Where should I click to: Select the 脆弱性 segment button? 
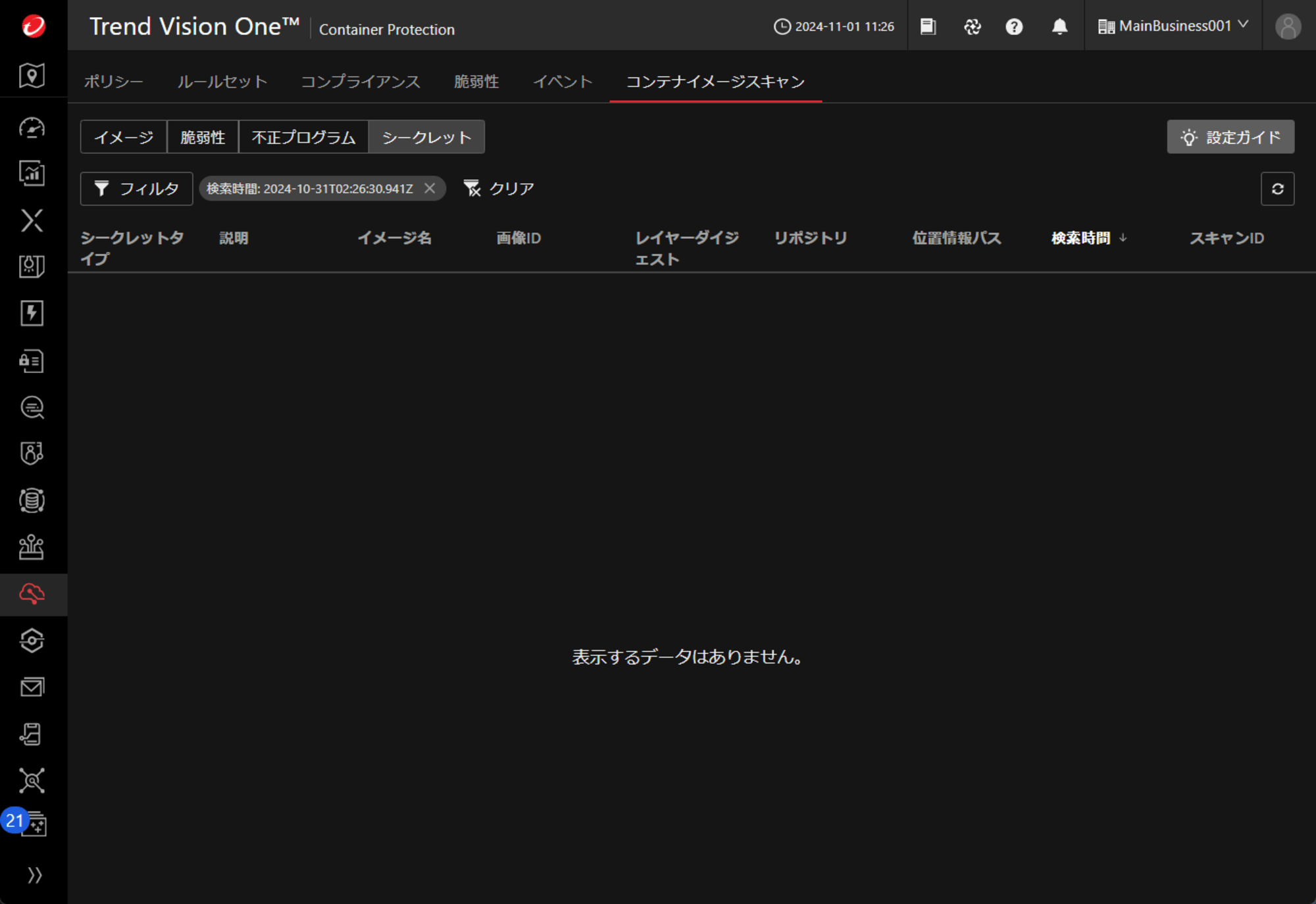[203, 137]
